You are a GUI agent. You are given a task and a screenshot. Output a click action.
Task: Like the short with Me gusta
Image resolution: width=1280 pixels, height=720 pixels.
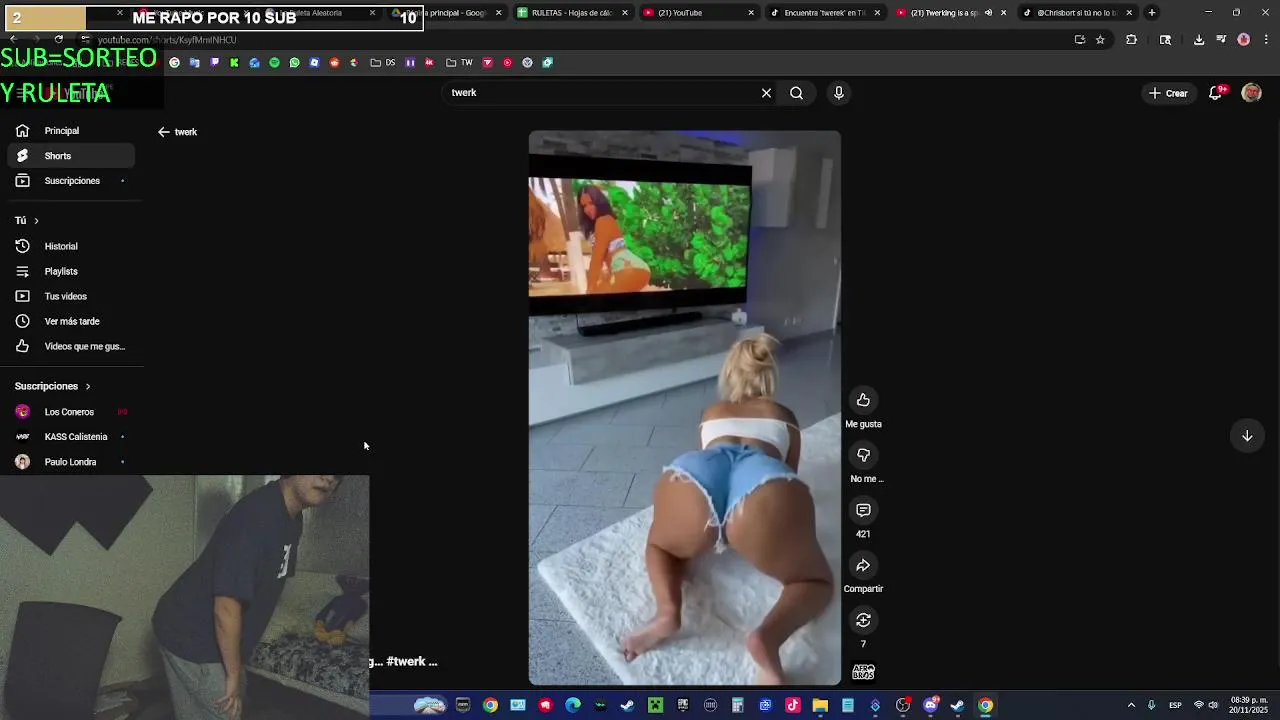pyautogui.click(x=863, y=400)
